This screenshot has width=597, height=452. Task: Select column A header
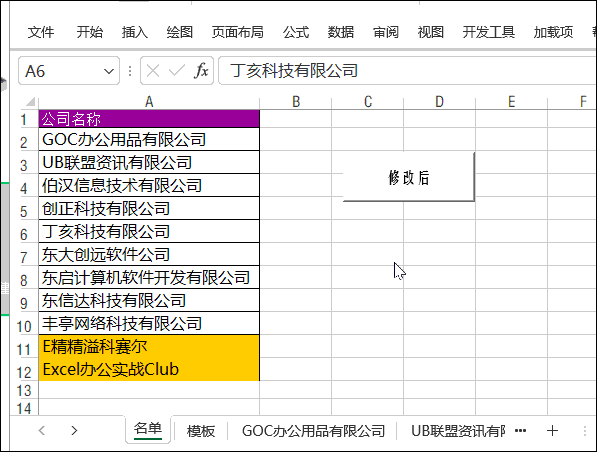point(149,102)
